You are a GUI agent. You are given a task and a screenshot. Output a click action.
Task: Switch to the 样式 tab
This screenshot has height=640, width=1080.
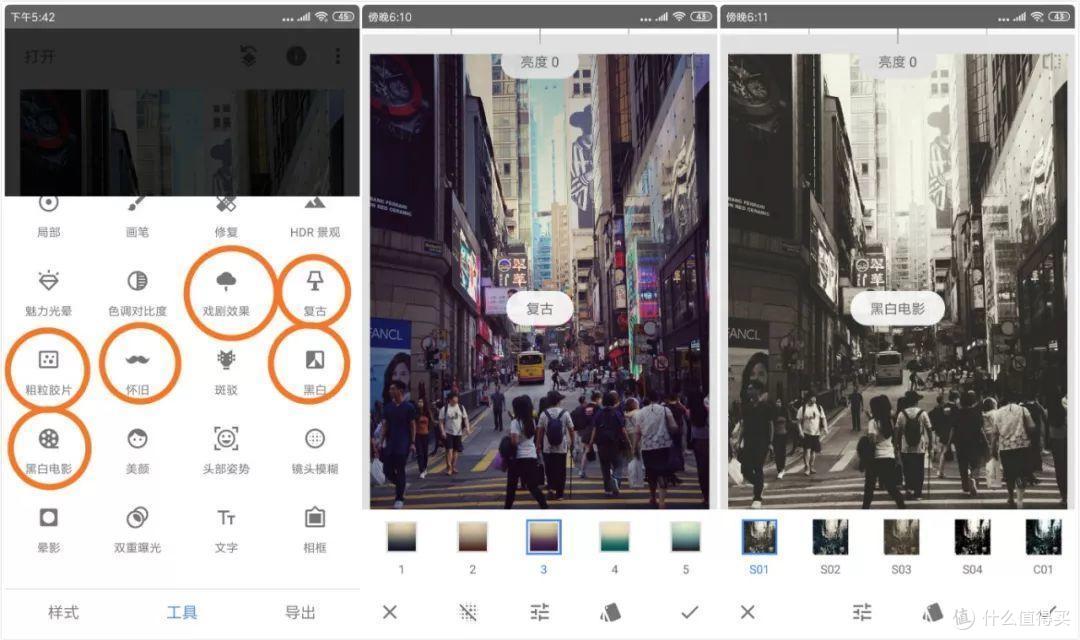(64, 612)
